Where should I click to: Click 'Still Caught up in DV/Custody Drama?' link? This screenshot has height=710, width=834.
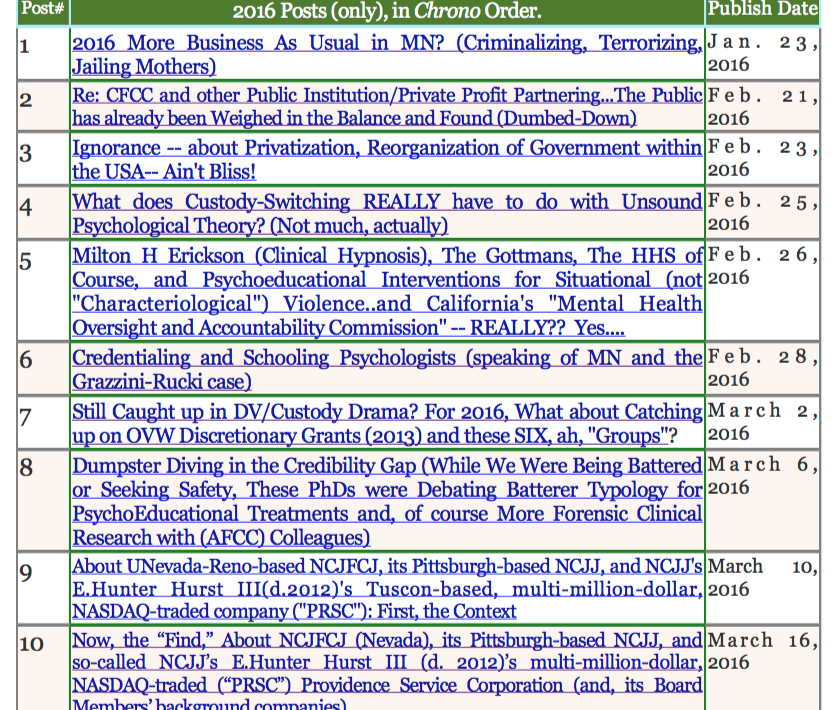(386, 412)
